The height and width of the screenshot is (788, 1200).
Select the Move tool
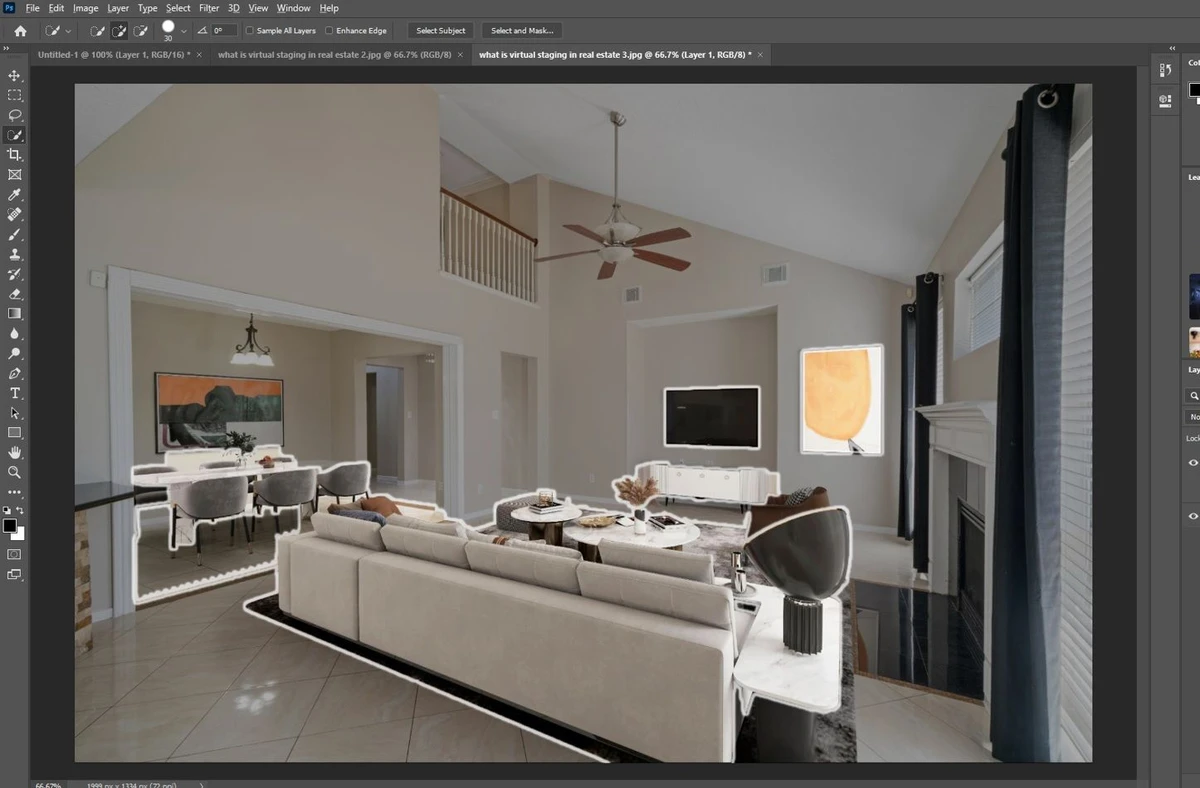click(14, 75)
